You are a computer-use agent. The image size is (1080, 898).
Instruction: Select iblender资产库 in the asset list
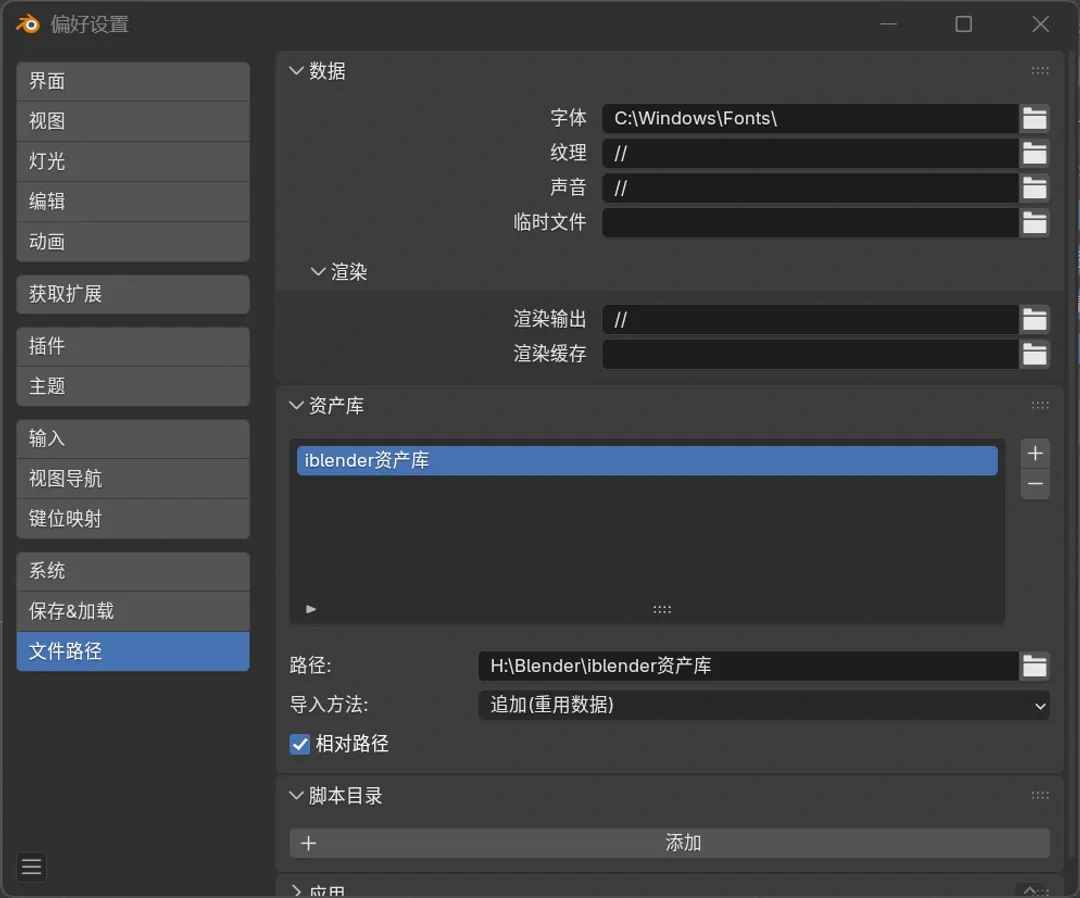click(646, 461)
